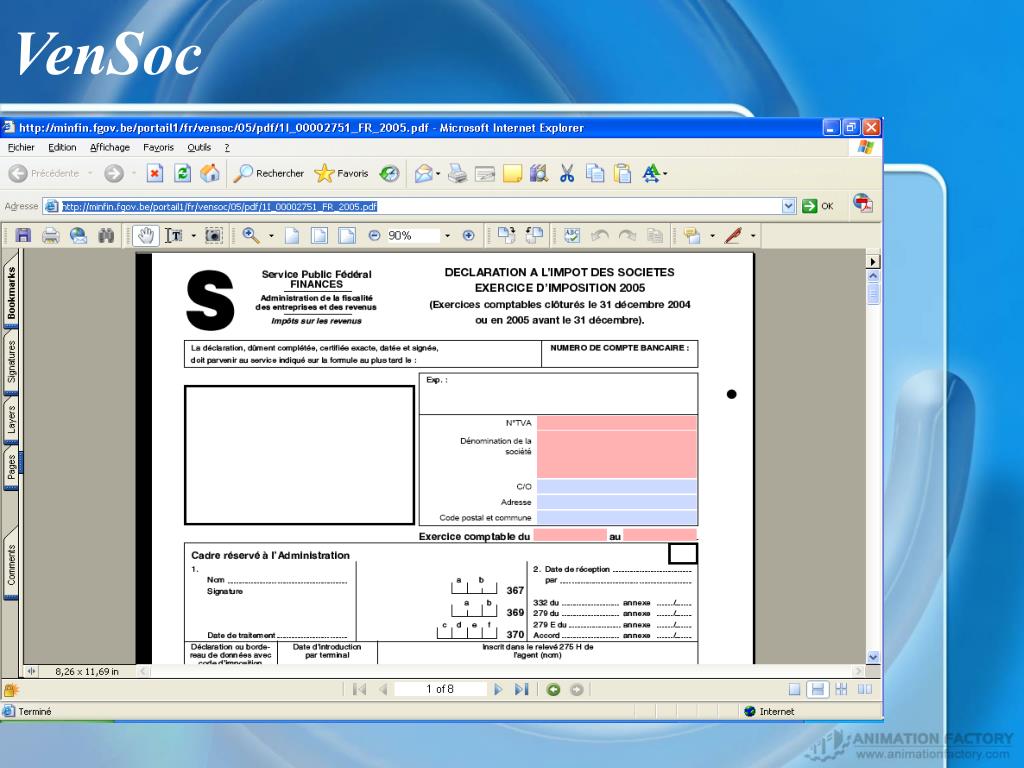The height and width of the screenshot is (768, 1024).
Task: Email the PDF using Acrobat toolbar icon
Action: (78, 235)
